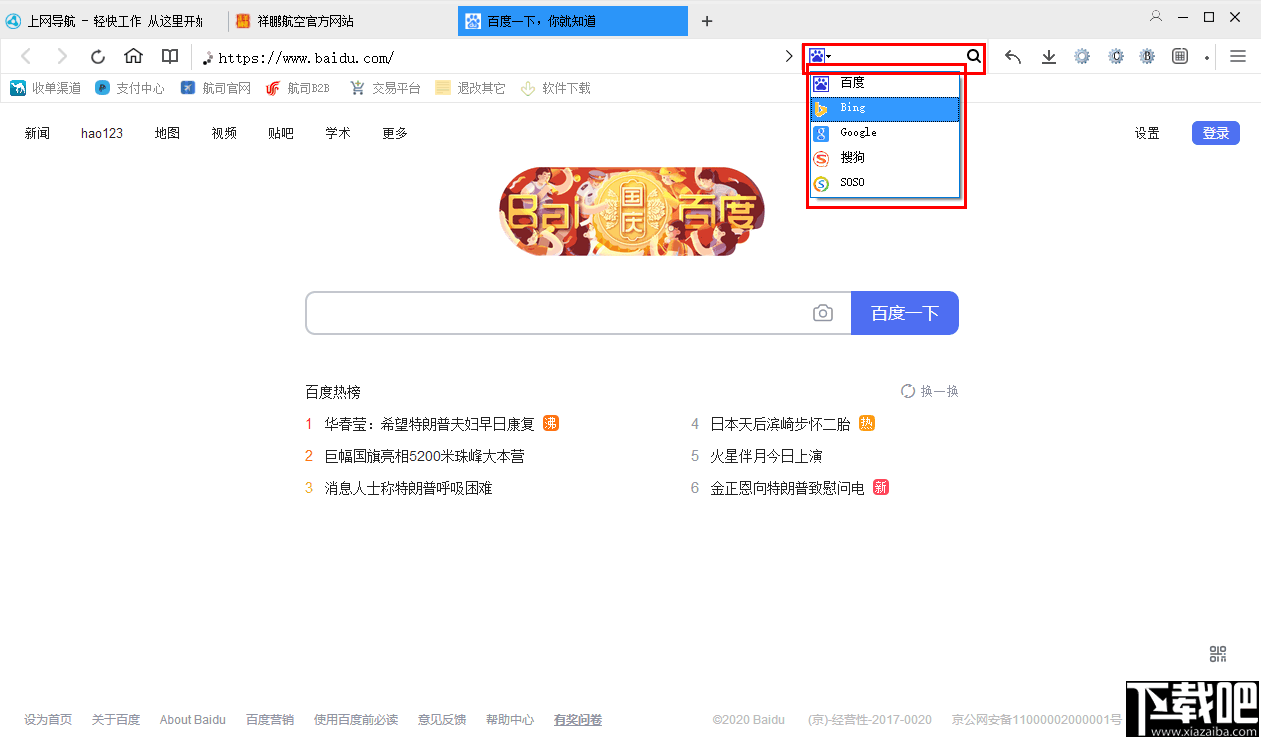Viewport: 1261px width, 737px height.
Task: Open the 帮助中心 footer link
Action: tap(510, 719)
